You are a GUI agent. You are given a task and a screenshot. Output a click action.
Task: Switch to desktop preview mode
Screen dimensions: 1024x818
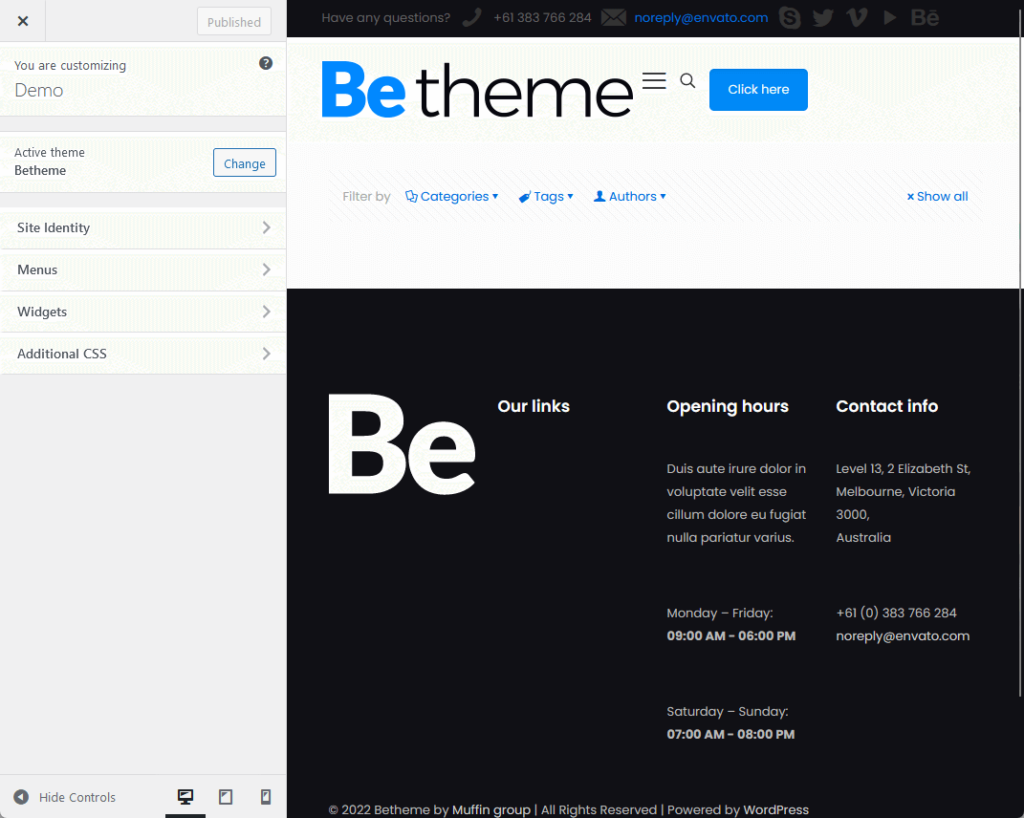[x=185, y=796]
